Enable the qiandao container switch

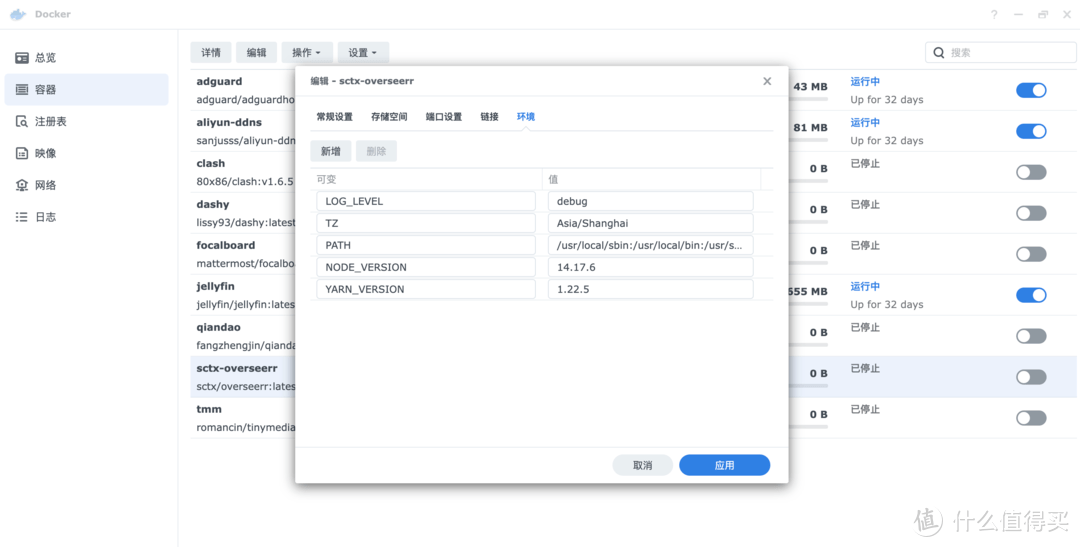1031,336
